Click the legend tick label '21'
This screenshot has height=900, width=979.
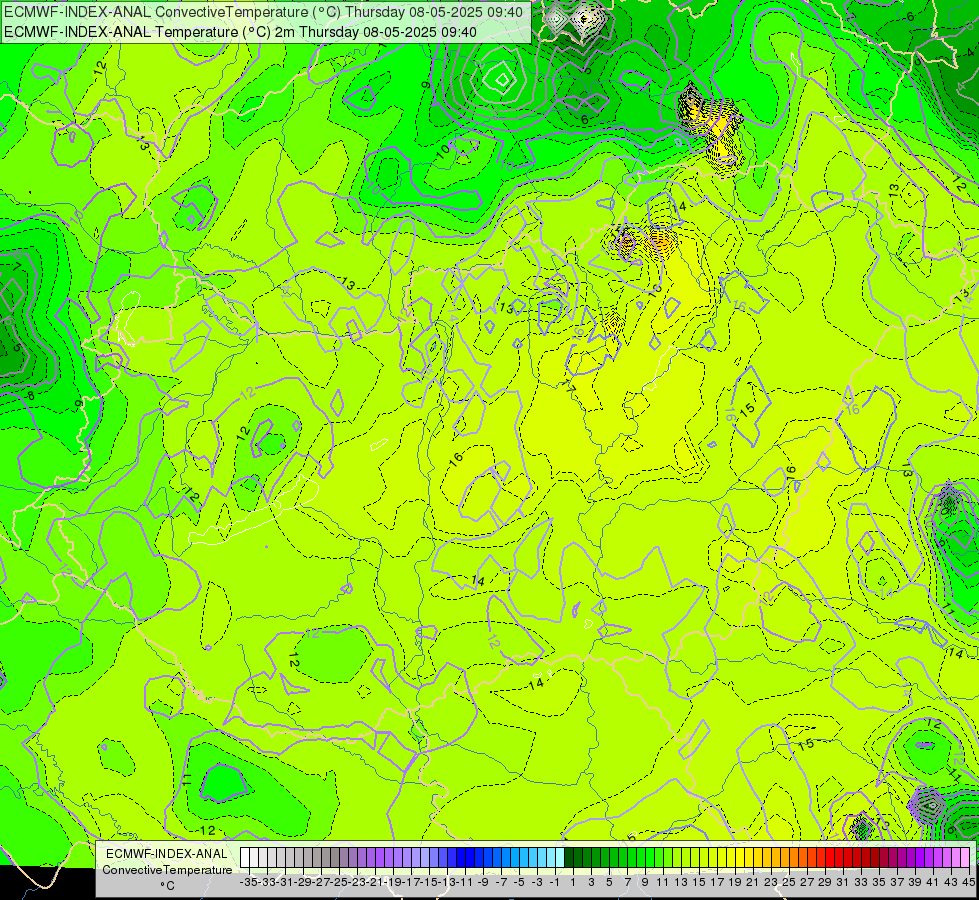[753, 882]
